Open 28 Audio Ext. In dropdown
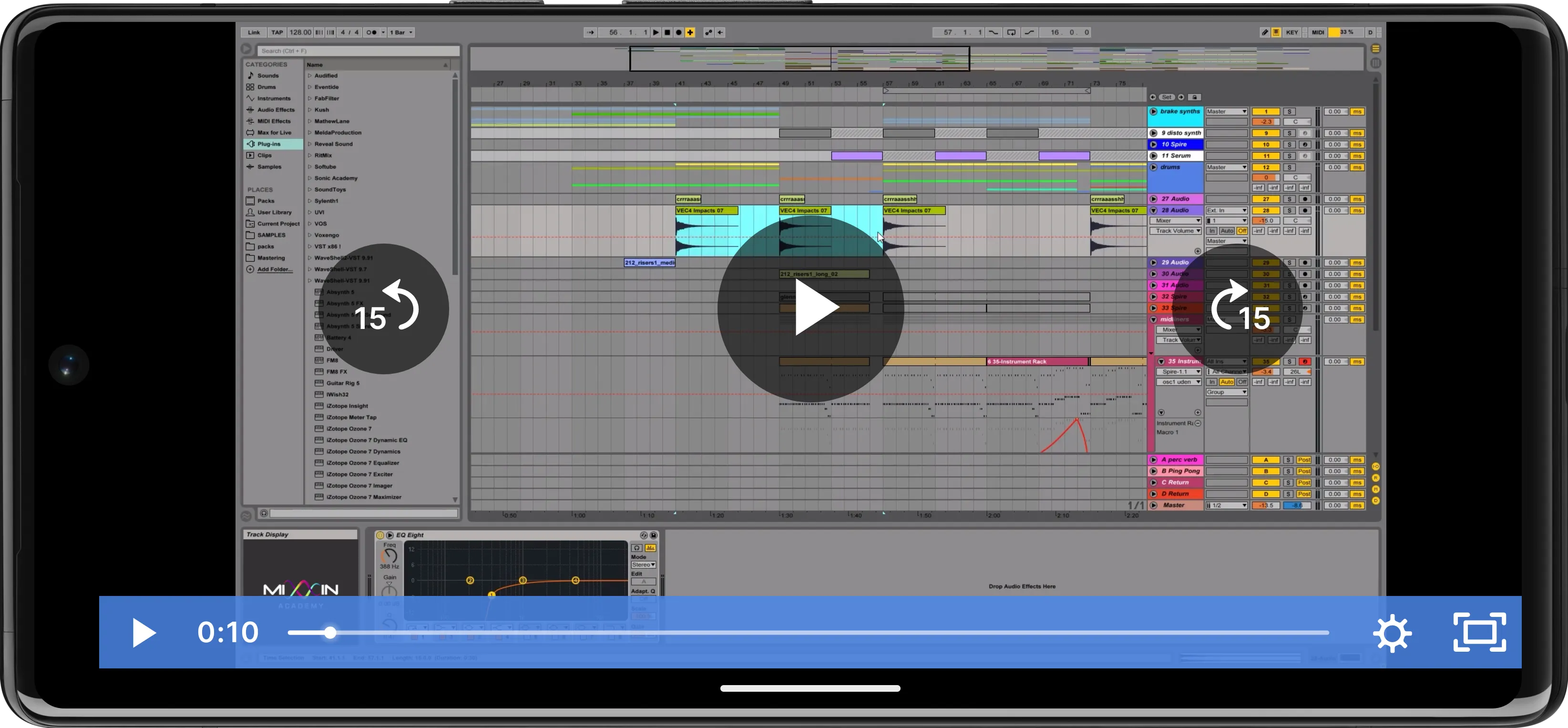This screenshot has height=728, width=1568. point(1227,211)
